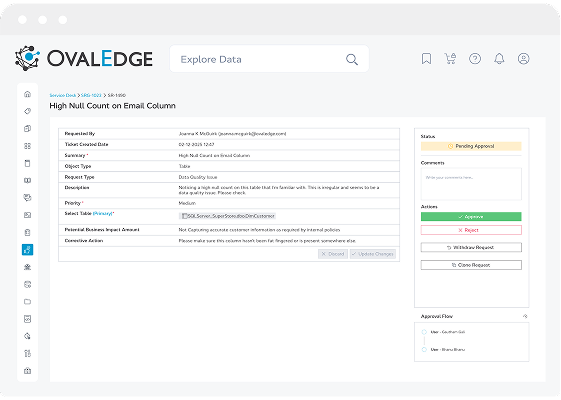Open the shopping cart icon in header
This screenshot has height=400, width=561.
coord(450,59)
